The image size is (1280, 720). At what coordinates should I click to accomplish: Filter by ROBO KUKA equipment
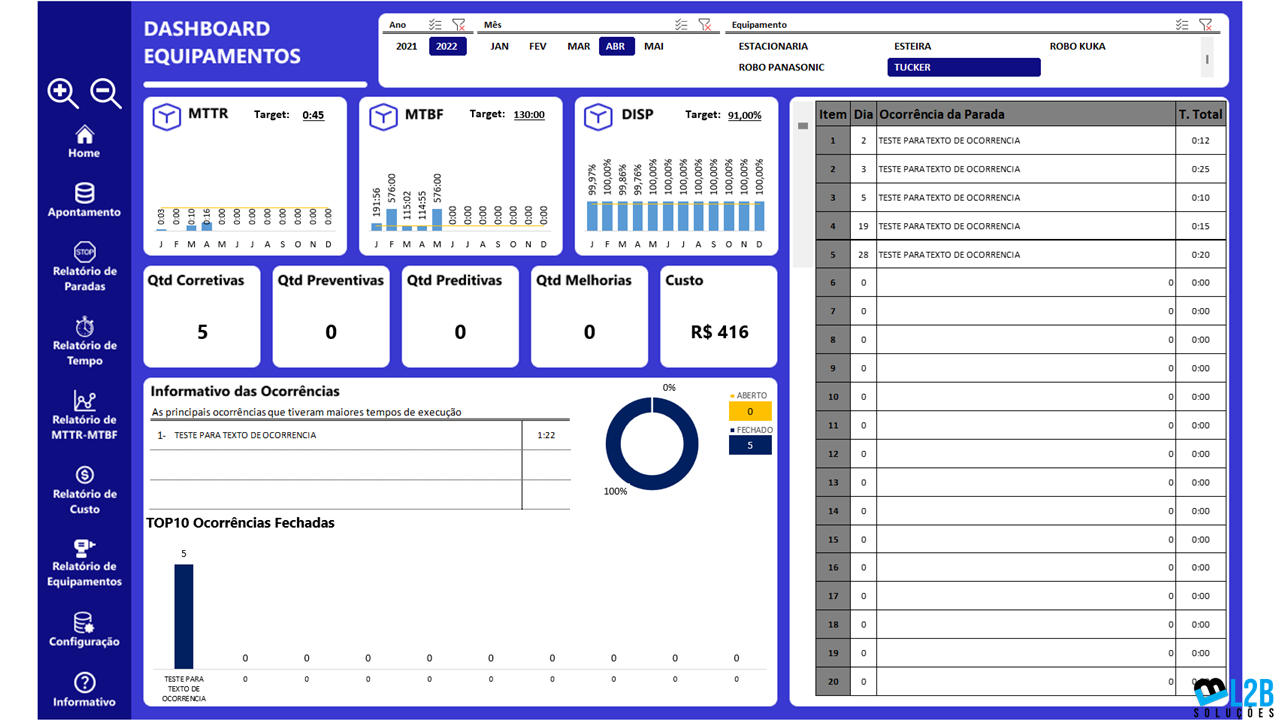coord(1077,46)
